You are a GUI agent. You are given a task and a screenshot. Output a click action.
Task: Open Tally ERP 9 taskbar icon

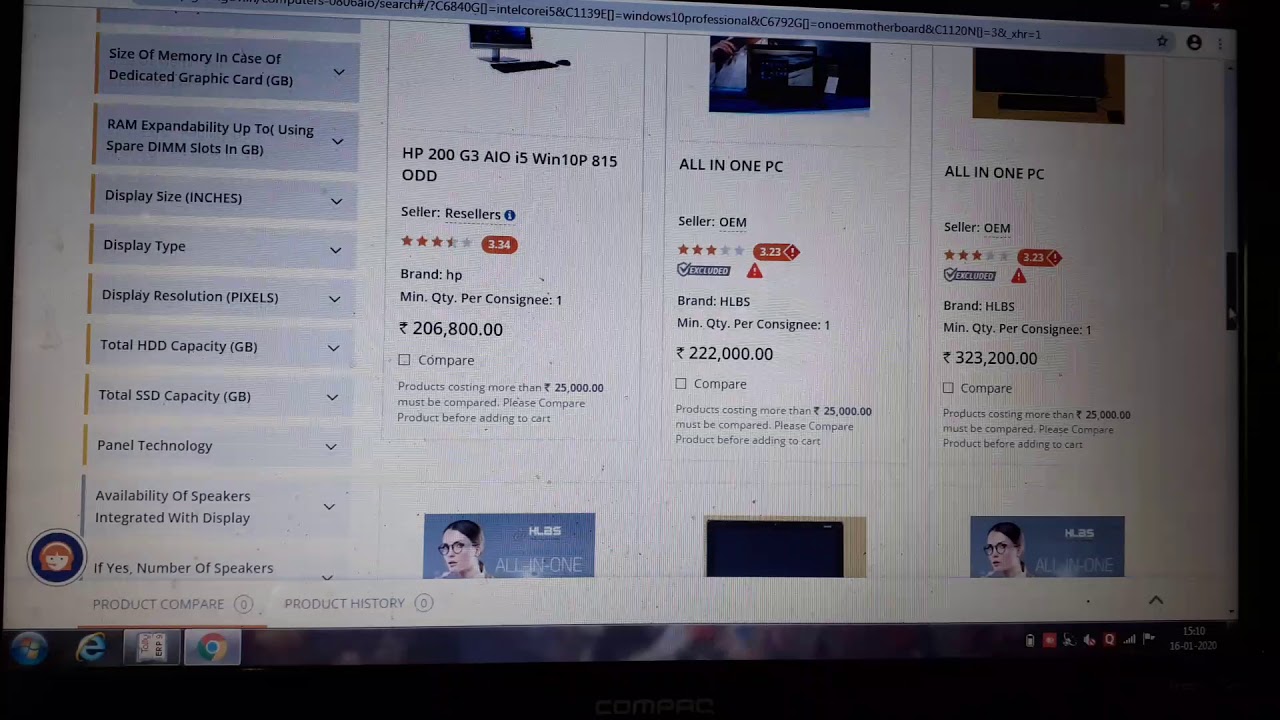152,648
